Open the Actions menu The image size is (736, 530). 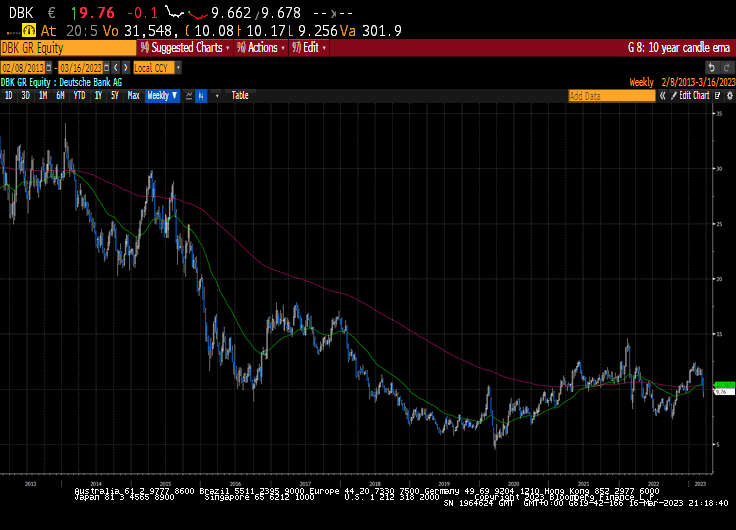[261, 48]
